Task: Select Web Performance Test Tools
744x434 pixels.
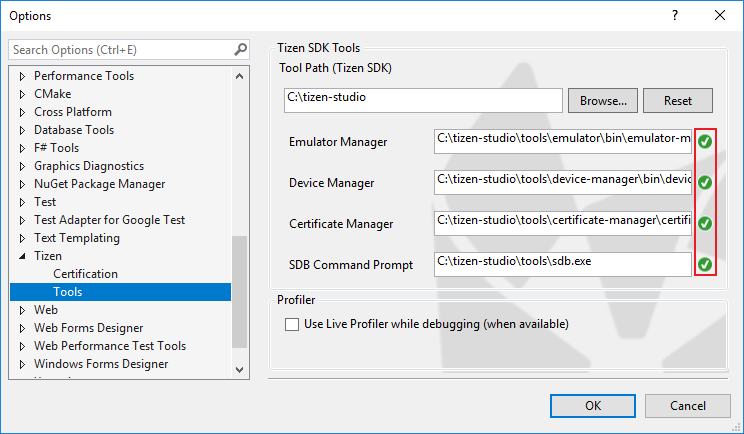Action: pos(110,346)
